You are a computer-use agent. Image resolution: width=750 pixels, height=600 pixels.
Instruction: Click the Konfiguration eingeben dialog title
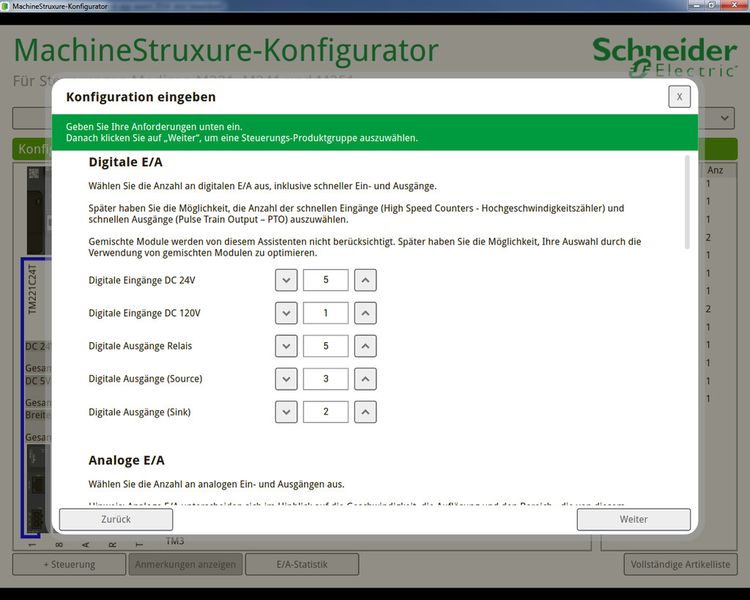141,97
